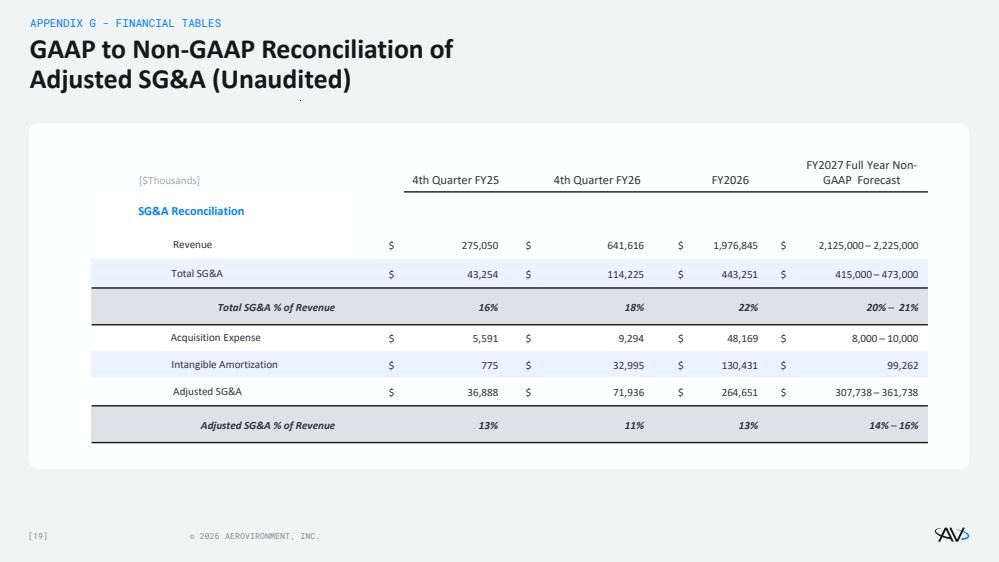The image size is (999, 562).
Task: Click the 4th Quarter FY26 column header
Action: click(x=597, y=180)
